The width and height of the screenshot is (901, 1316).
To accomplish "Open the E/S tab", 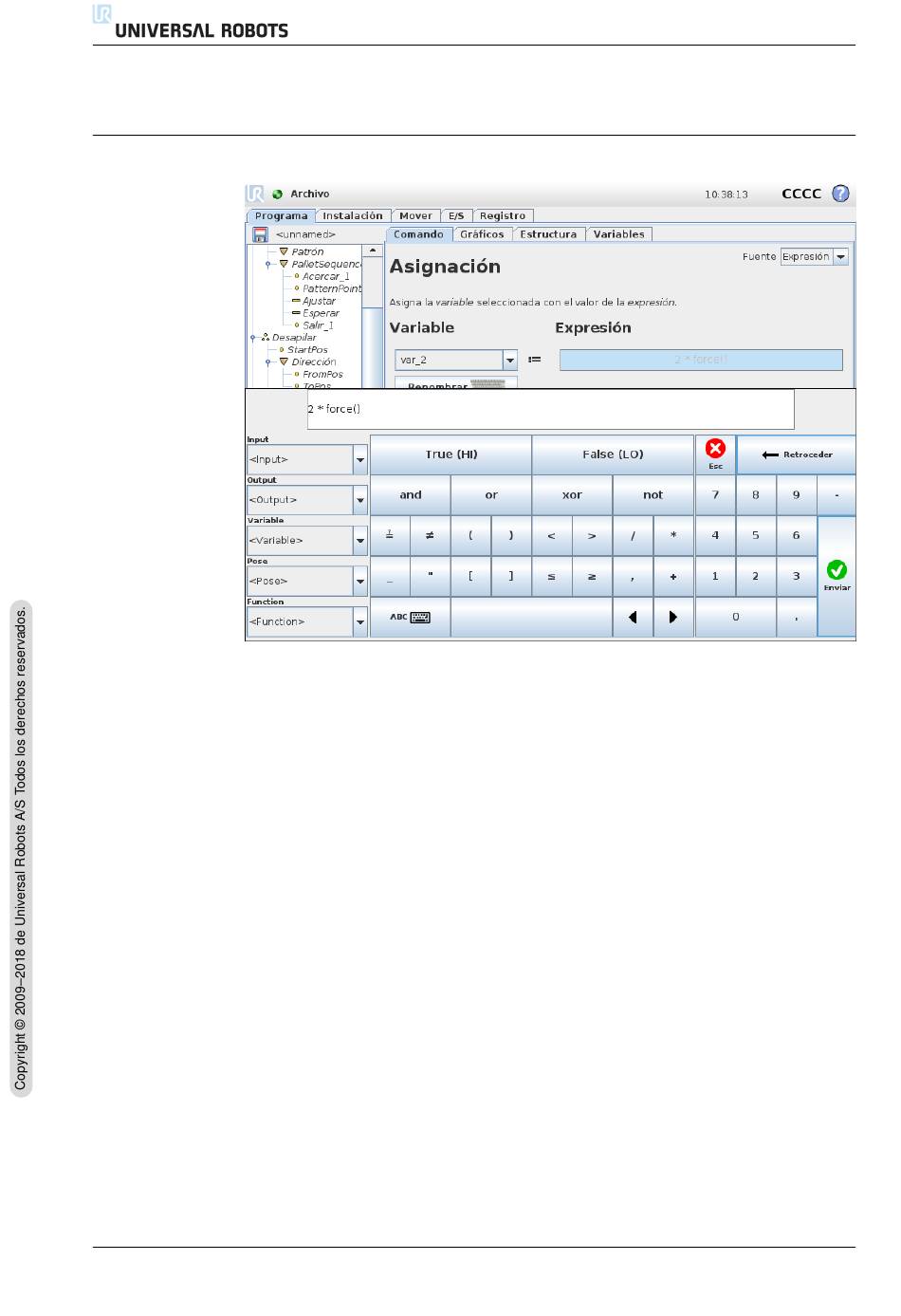I will [x=456, y=216].
